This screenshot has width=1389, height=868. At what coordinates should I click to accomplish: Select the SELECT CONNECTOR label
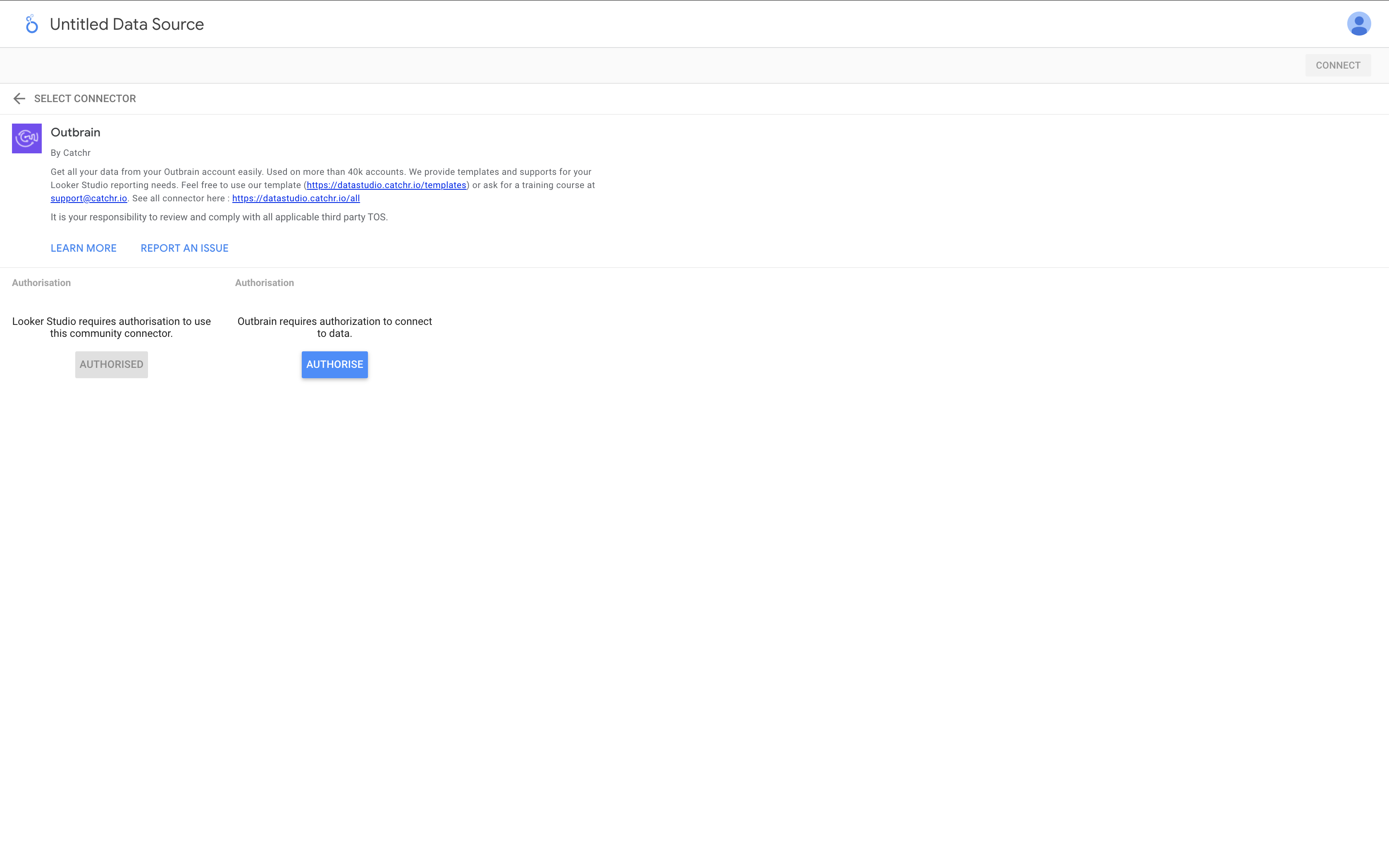(85, 99)
